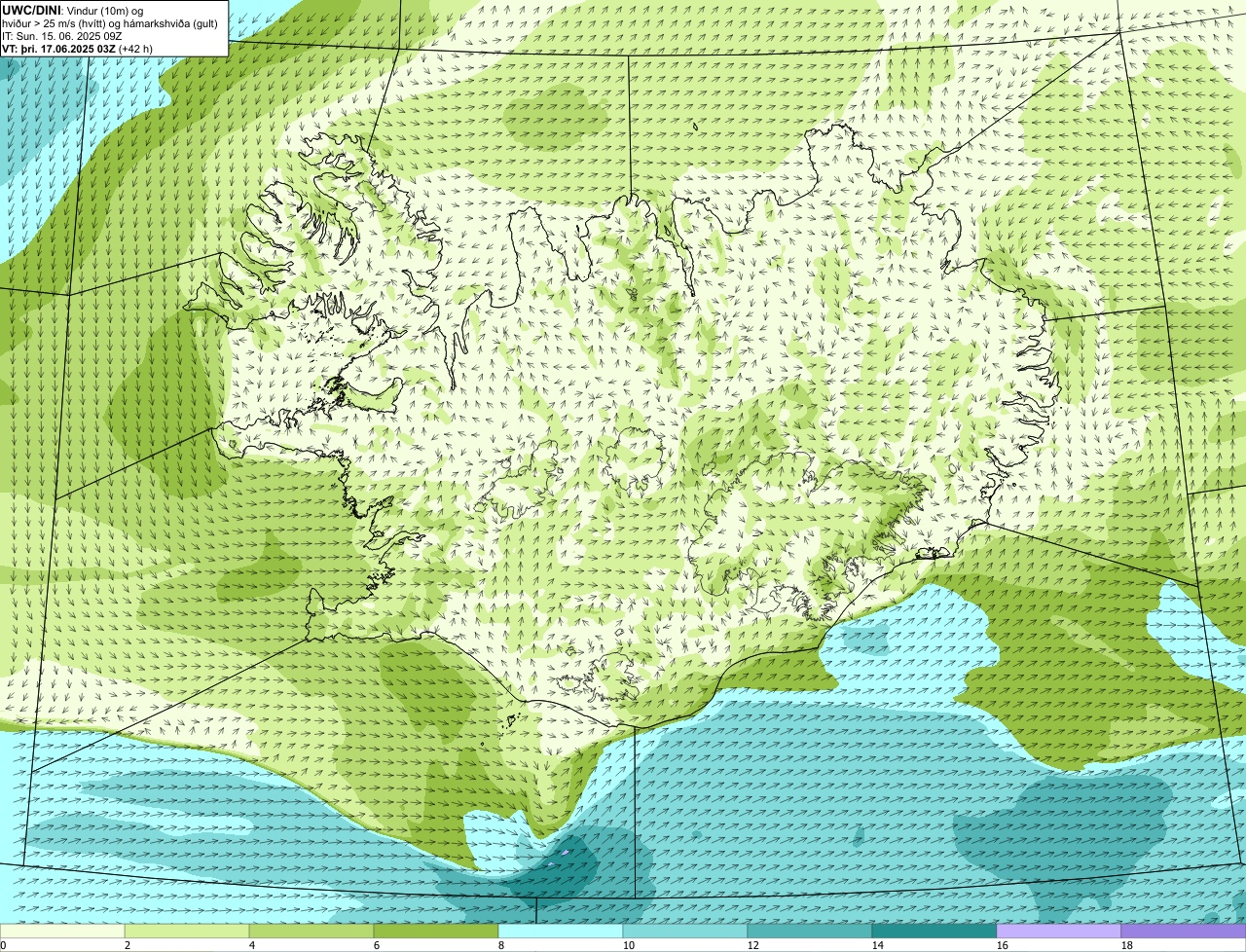Click the legend scale label '0'
The width and height of the screenshot is (1246, 952).
pyautogui.click(x=3, y=945)
